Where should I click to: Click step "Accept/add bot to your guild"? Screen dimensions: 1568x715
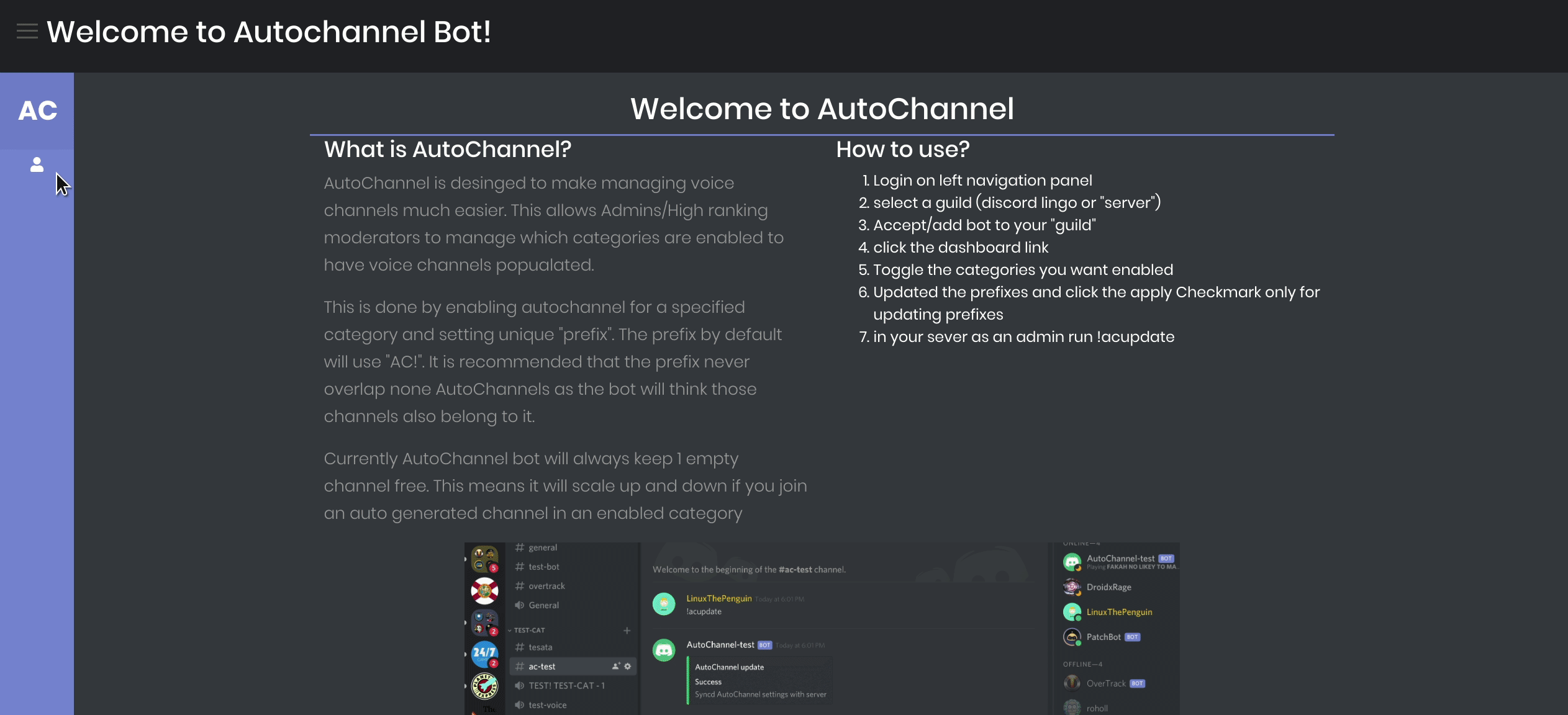(x=984, y=225)
